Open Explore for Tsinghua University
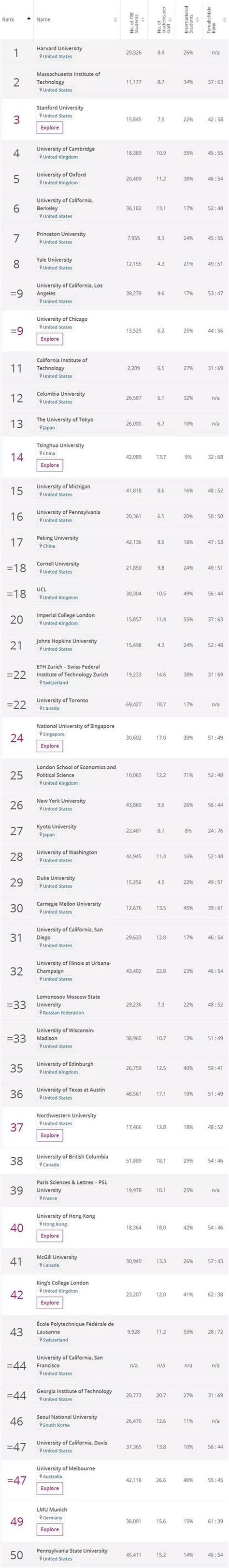 50,465
